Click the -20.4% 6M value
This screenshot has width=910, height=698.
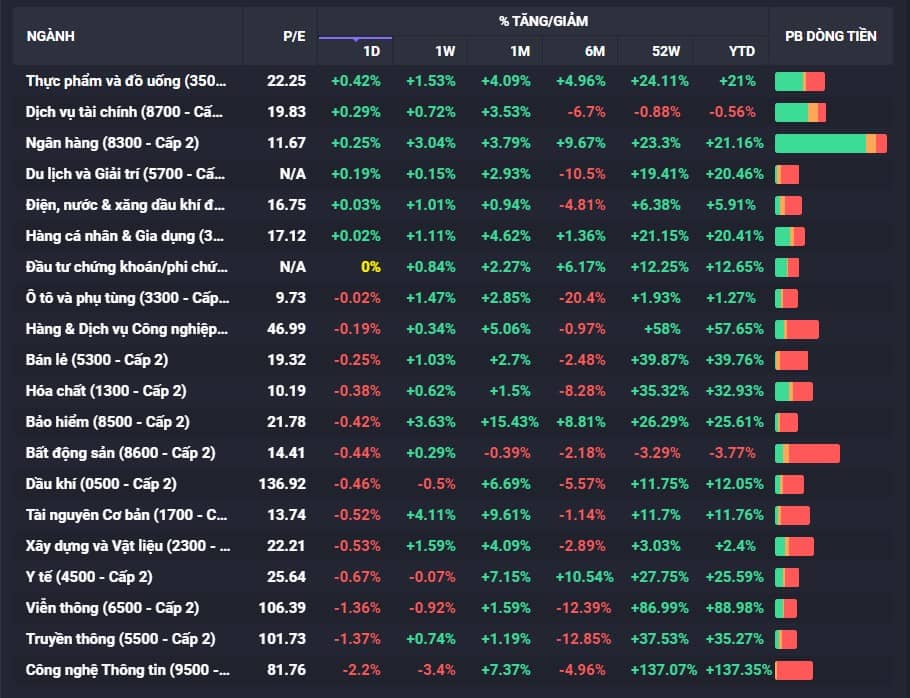(x=582, y=298)
